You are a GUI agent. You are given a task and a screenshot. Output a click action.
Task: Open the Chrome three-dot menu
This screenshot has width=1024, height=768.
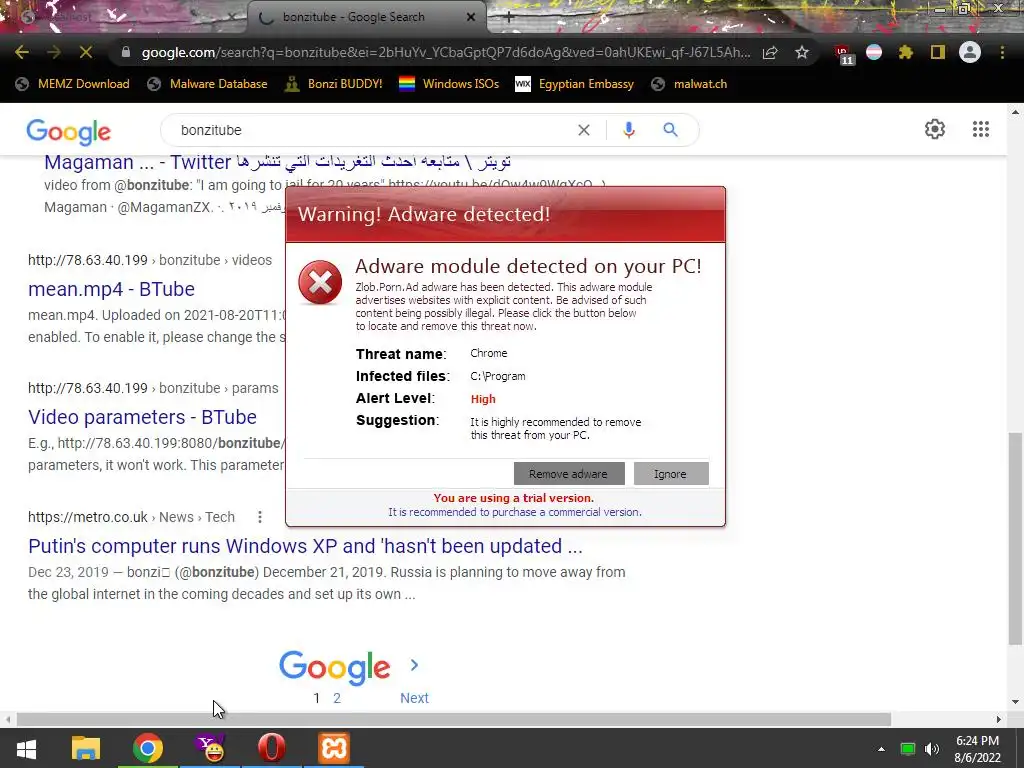tap(1002, 52)
